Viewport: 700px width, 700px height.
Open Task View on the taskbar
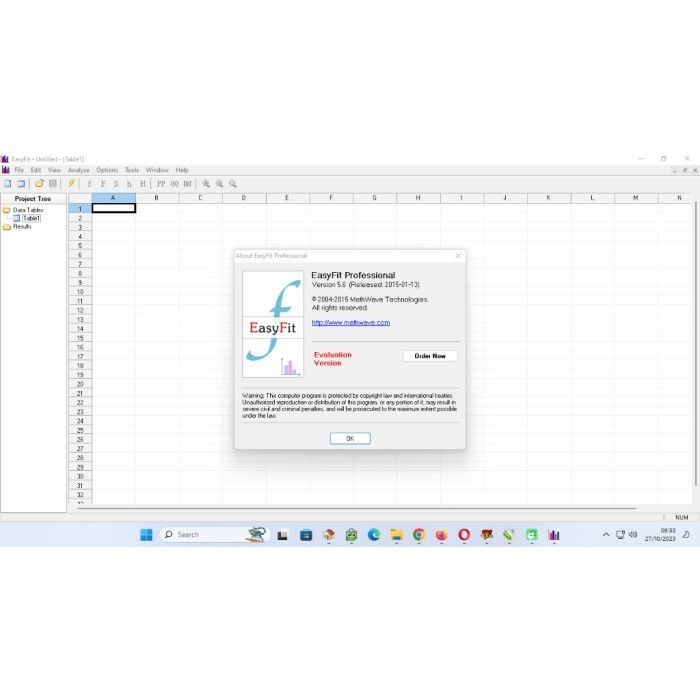coord(283,535)
